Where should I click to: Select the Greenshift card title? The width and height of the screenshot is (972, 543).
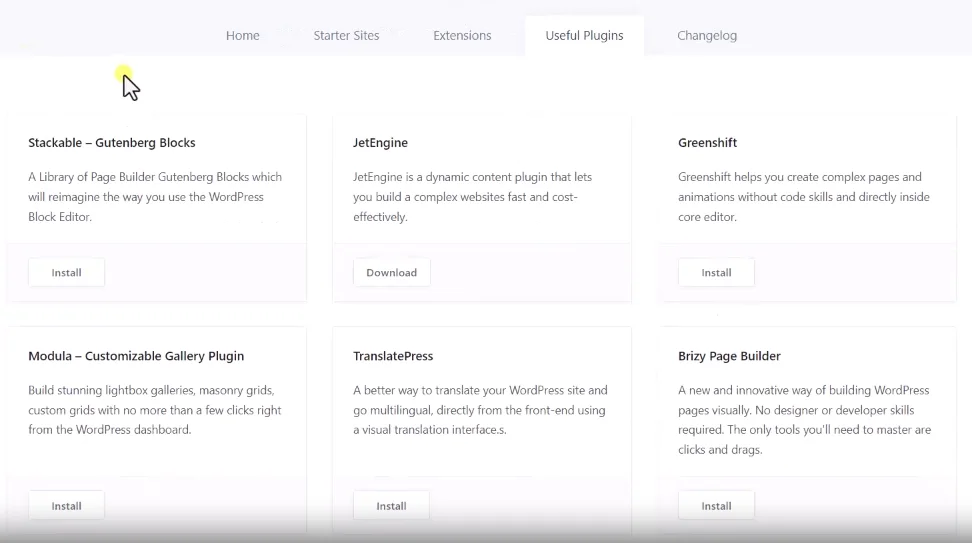click(x=707, y=143)
